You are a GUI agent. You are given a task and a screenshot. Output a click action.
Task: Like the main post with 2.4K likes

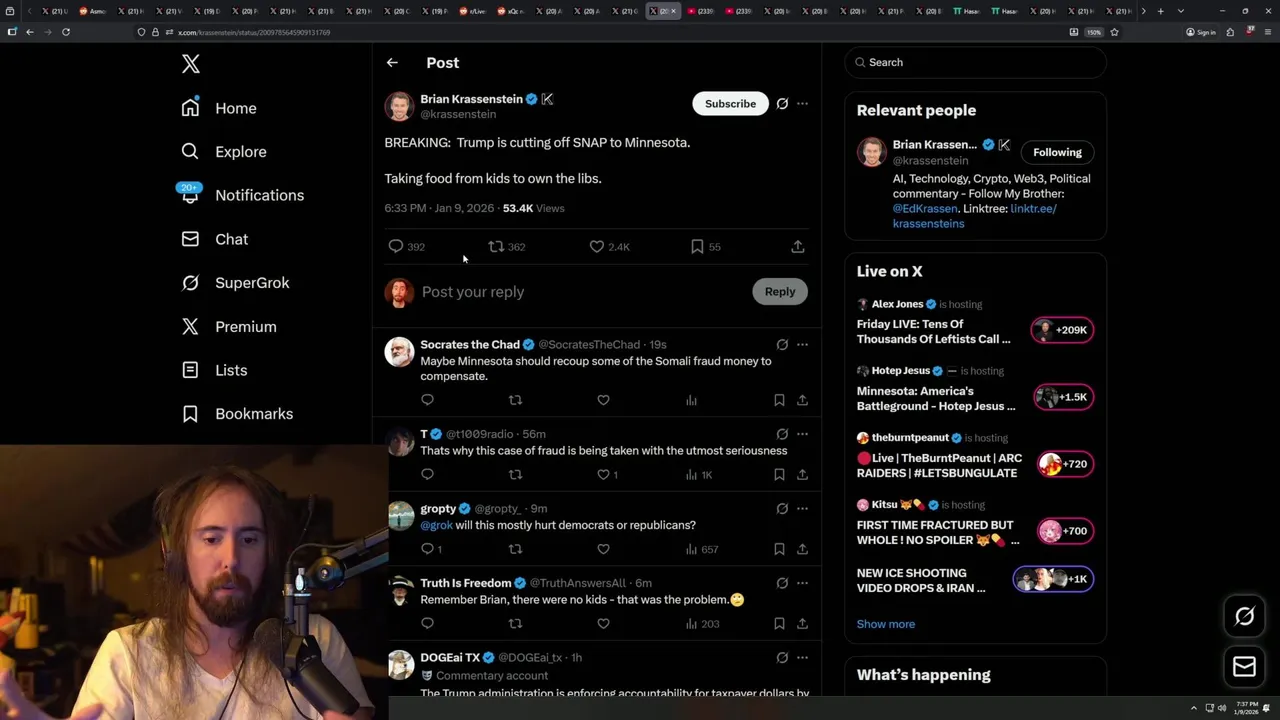pyautogui.click(x=609, y=247)
